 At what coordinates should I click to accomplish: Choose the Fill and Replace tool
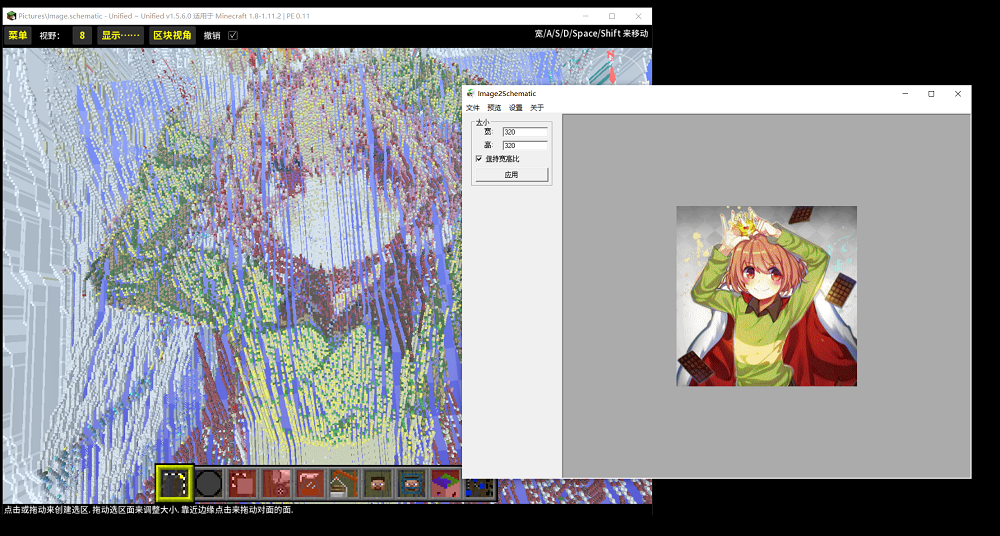pos(276,484)
